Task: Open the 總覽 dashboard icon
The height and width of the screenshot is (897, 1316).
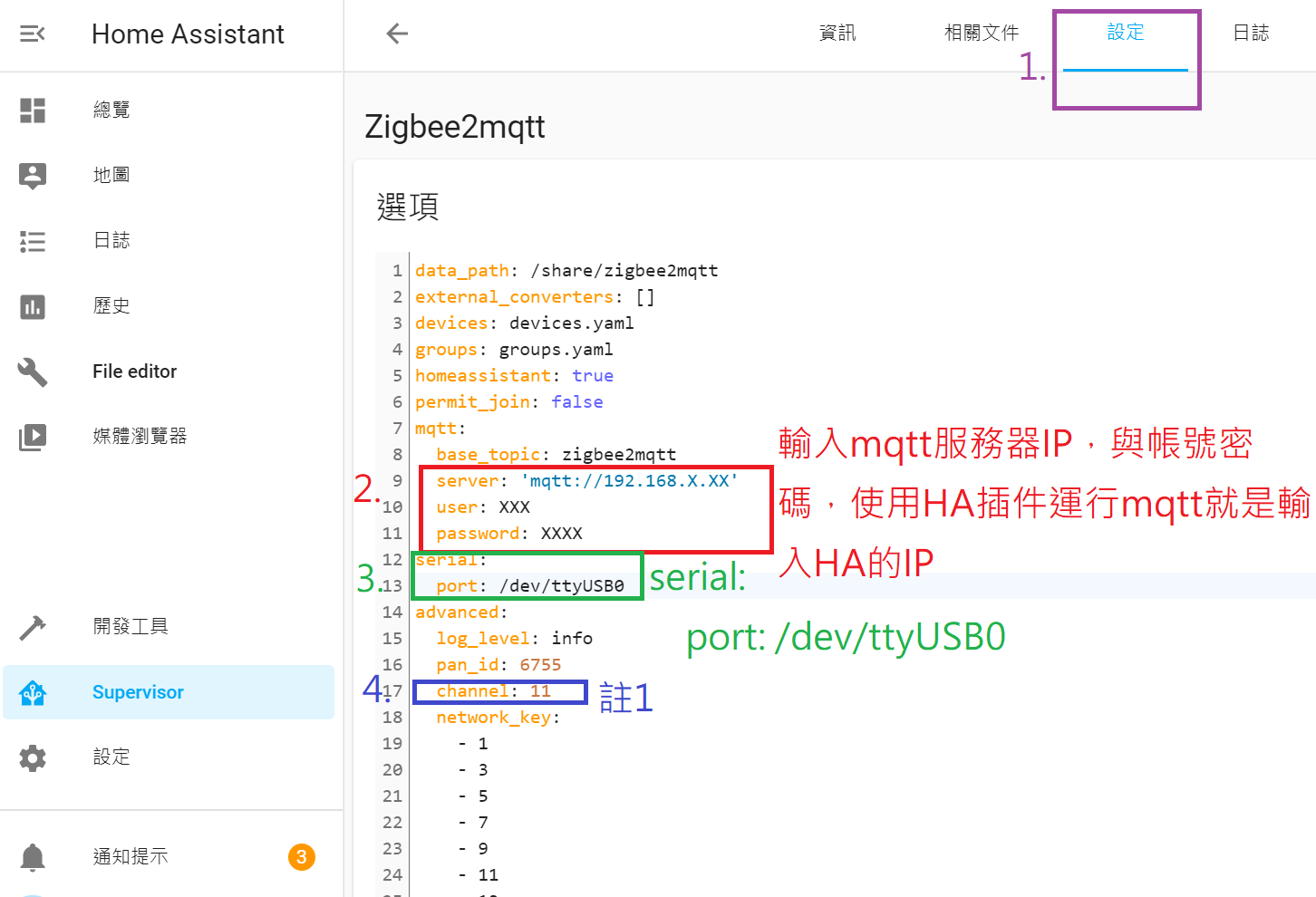Action: [33, 111]
